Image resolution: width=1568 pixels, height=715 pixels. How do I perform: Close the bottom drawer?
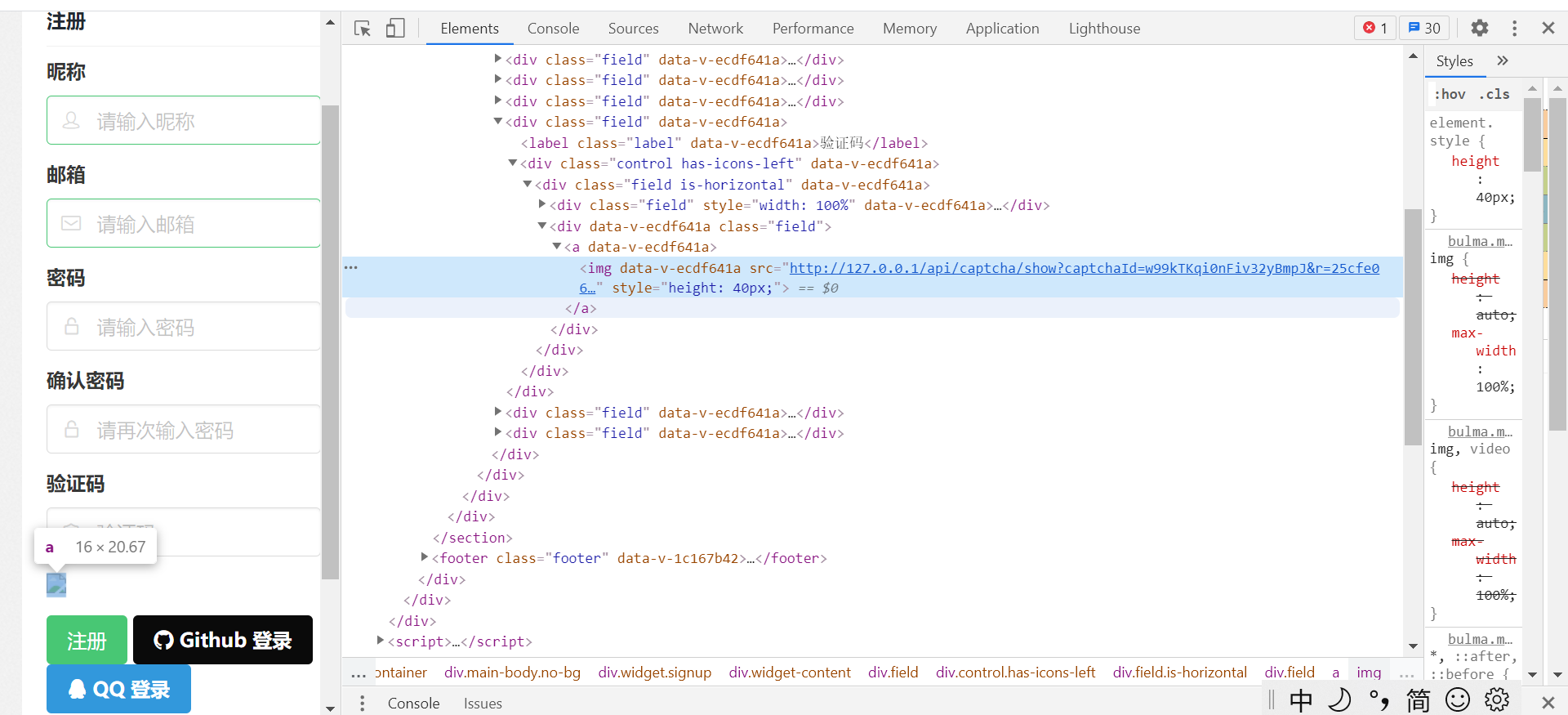[x=1548, y=703]
